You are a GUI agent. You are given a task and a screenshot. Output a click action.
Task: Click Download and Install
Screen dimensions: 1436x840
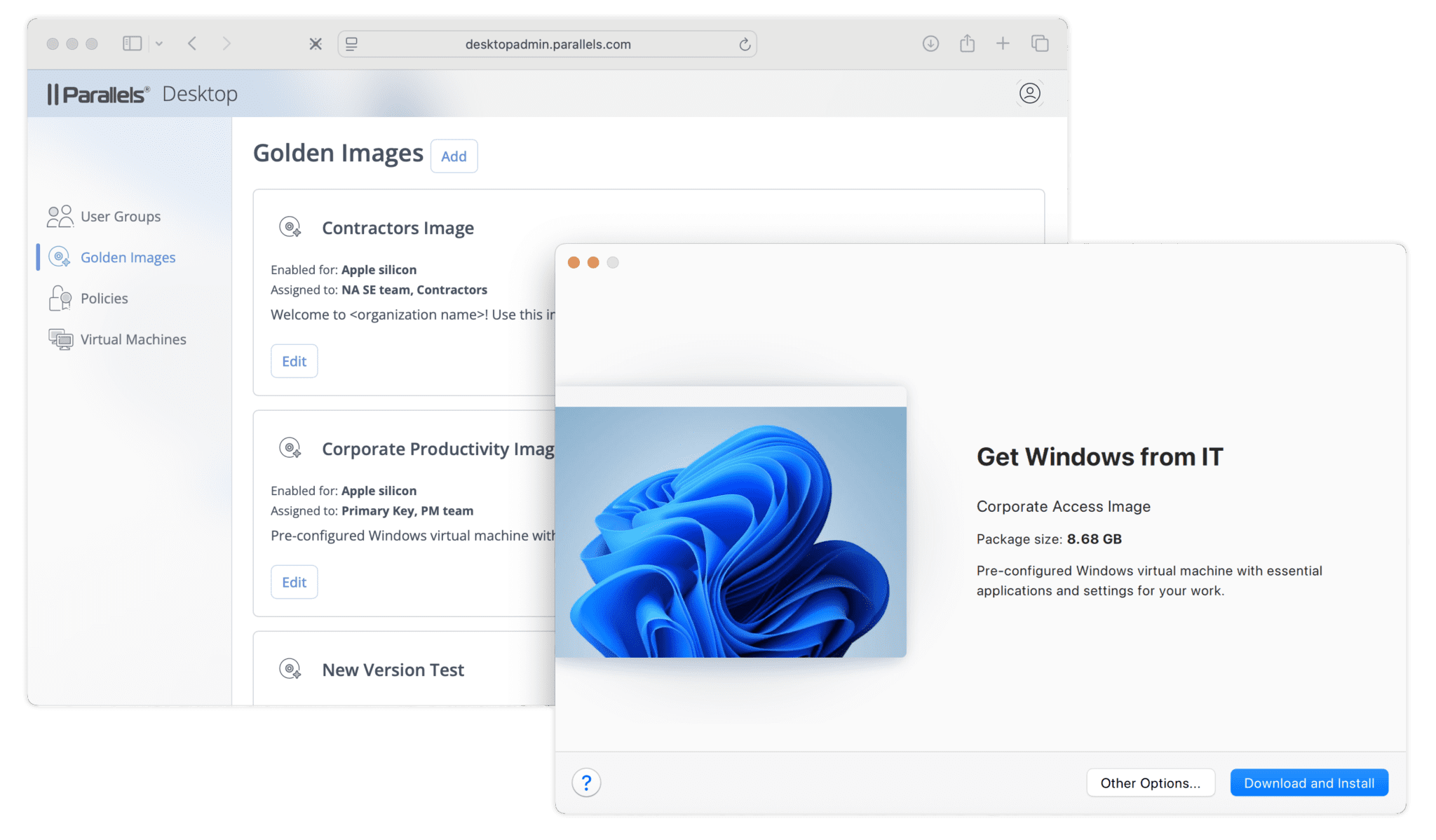coord(1309,783)
